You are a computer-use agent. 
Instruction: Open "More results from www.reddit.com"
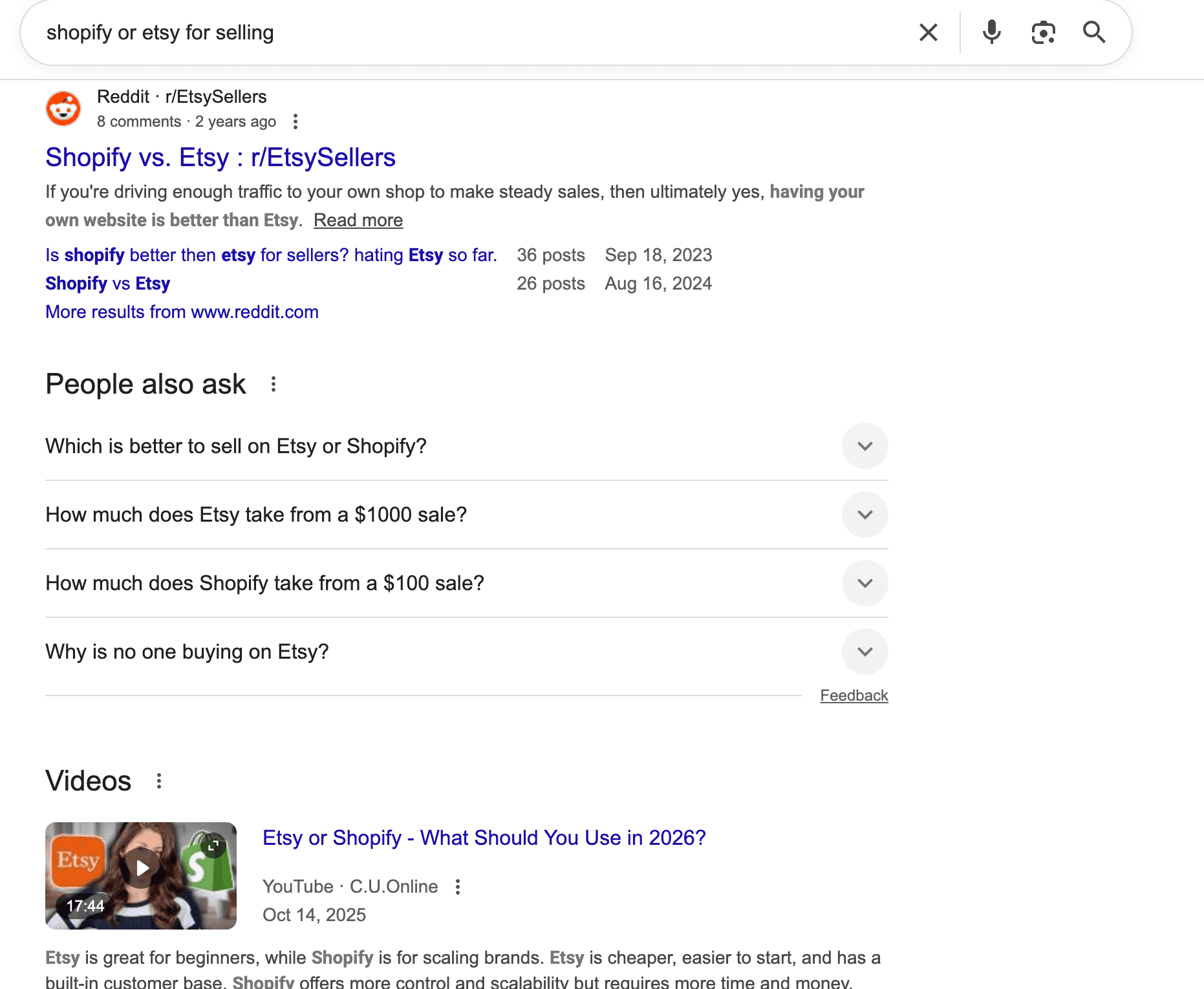[182, 312]
